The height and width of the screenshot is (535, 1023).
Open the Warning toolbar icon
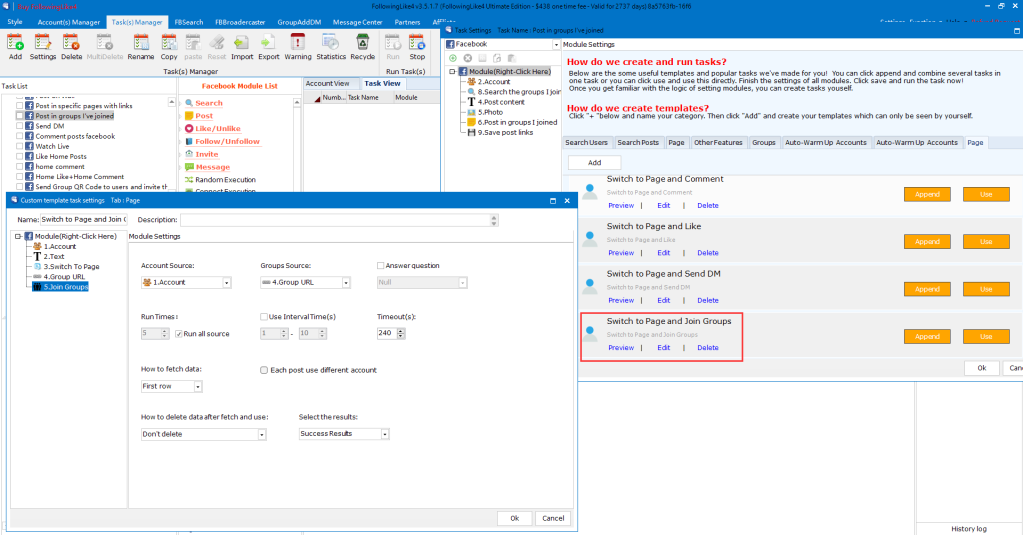(x=298, y=47)
